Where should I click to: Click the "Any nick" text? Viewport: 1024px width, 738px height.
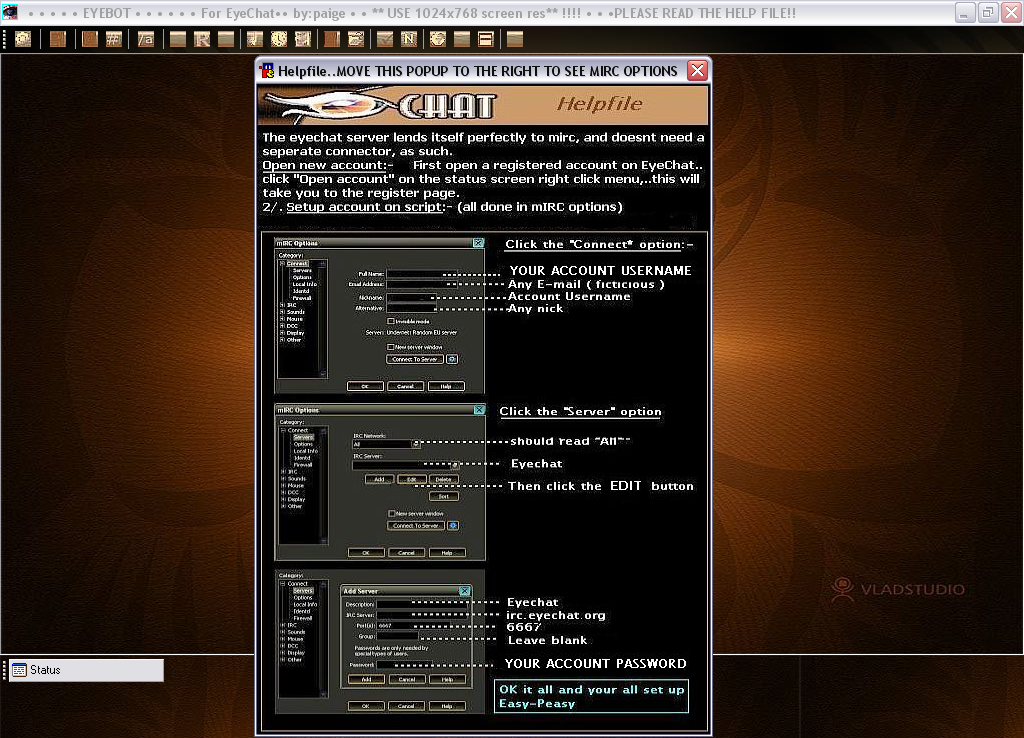click(536, 308)
